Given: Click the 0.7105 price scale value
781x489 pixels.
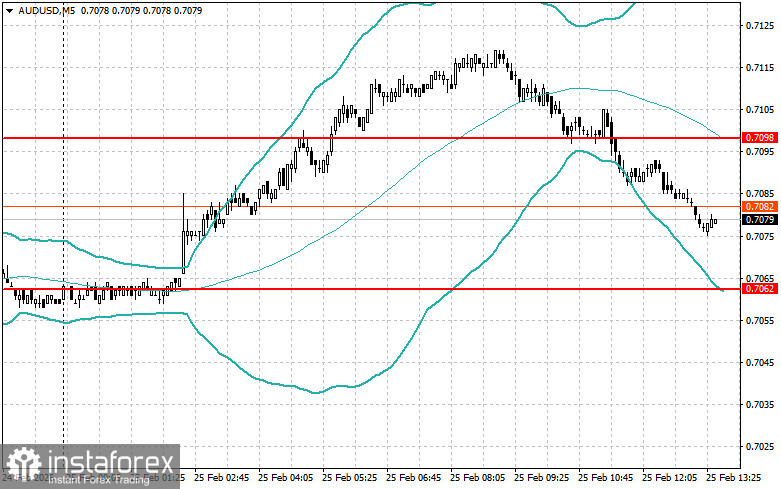Looking at the screenshot, I should [760, 110].
